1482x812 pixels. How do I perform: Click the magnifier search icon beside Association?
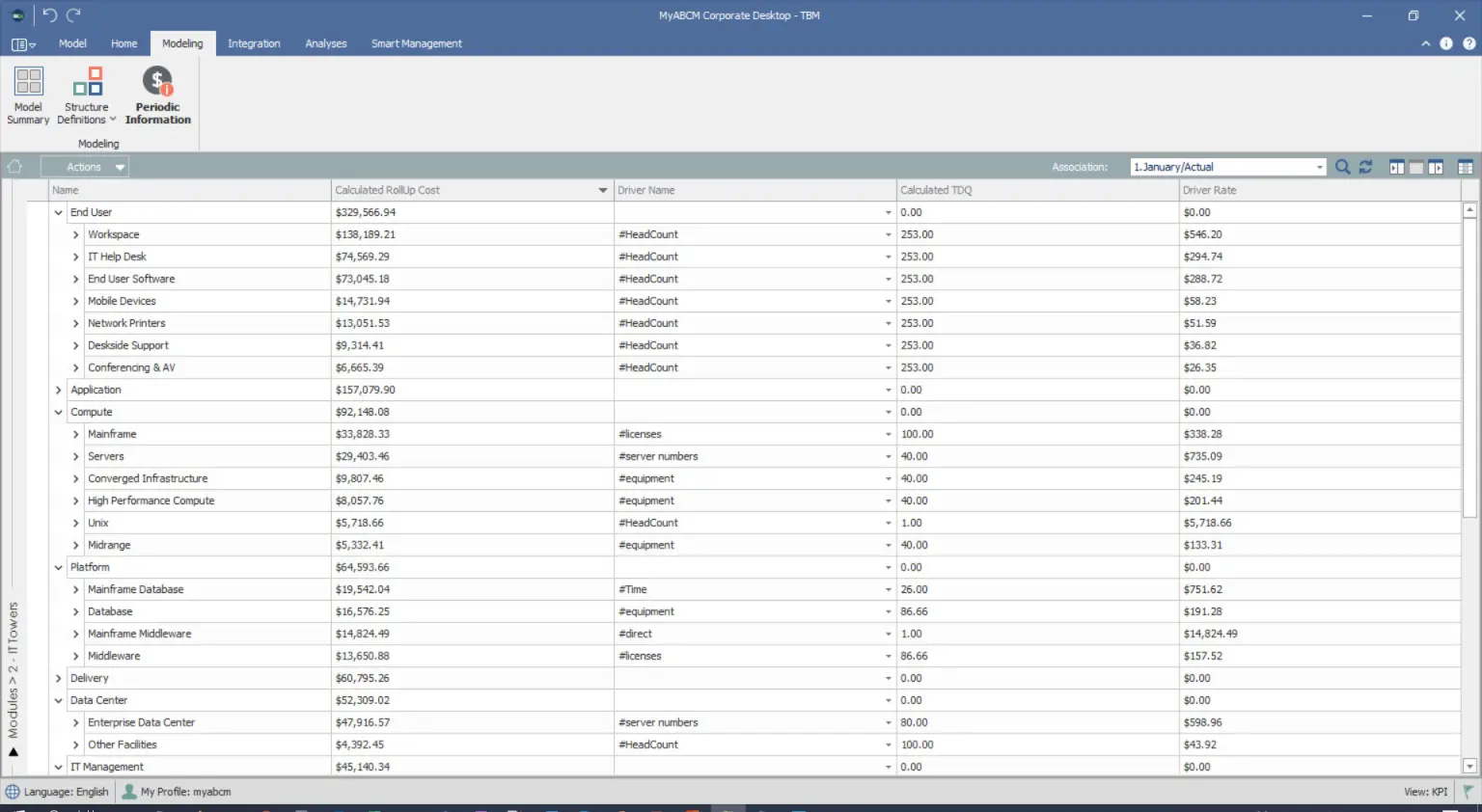tap(1342, 167)
